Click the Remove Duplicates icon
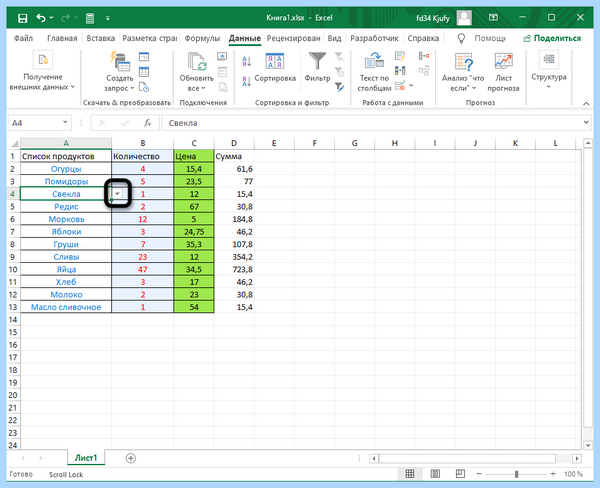 tap(400, 71)
